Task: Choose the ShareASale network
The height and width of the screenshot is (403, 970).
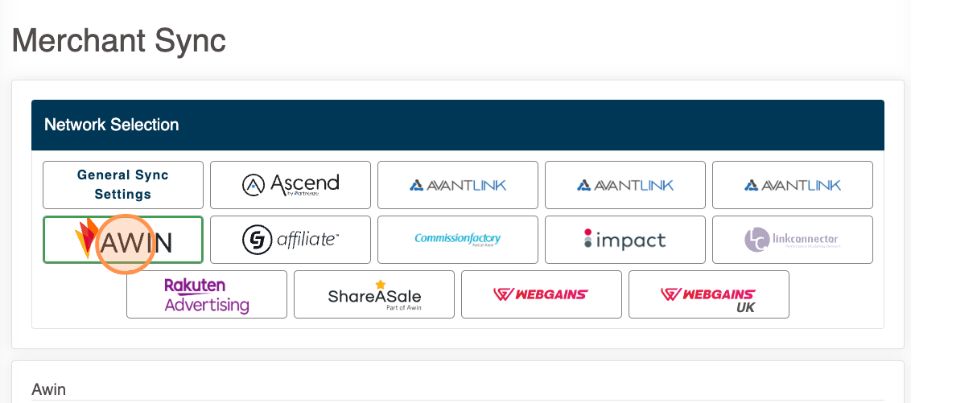Action: pyautogui.click(x=374, y=295)
